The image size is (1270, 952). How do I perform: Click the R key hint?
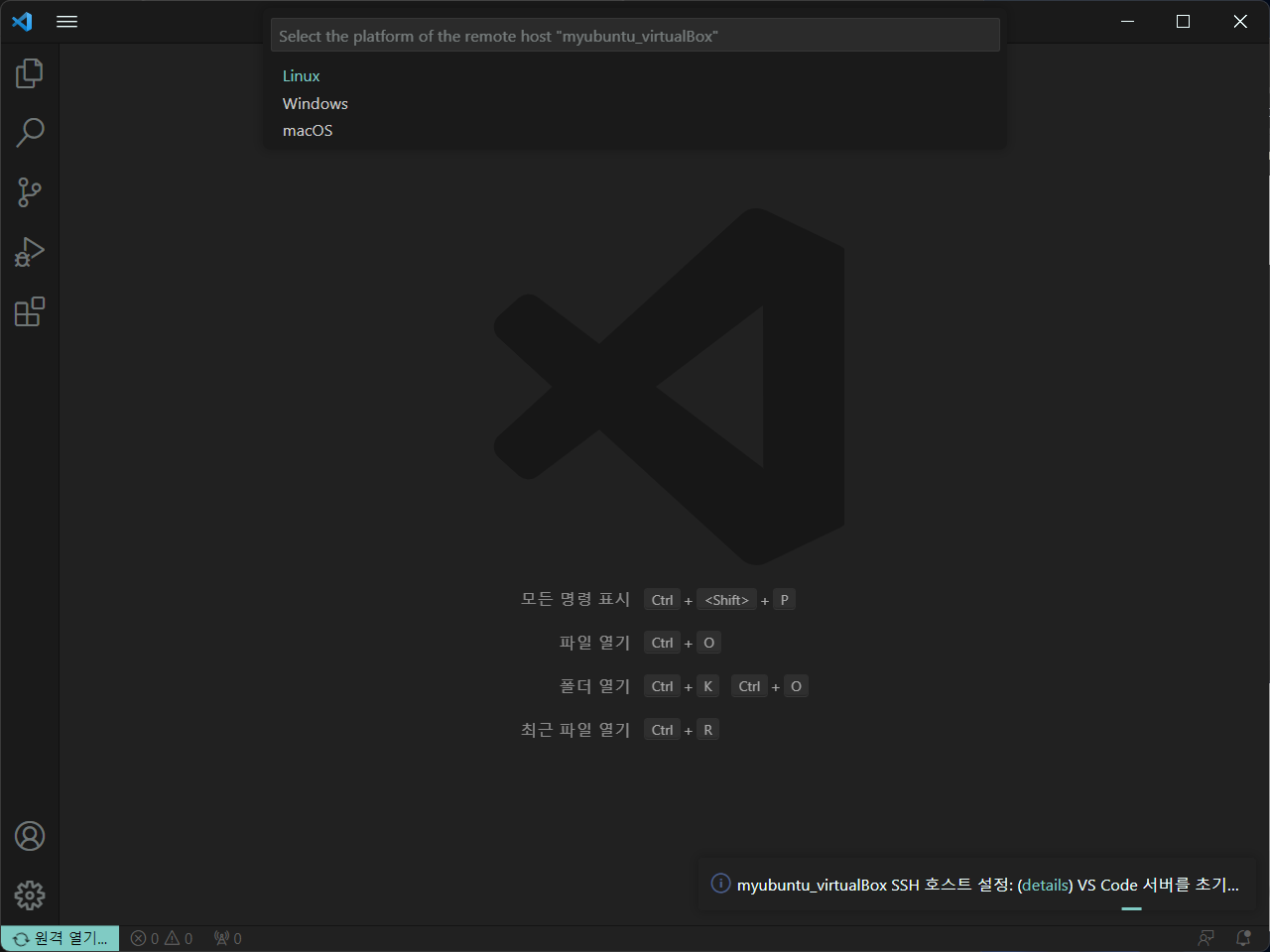click(707, 730)
